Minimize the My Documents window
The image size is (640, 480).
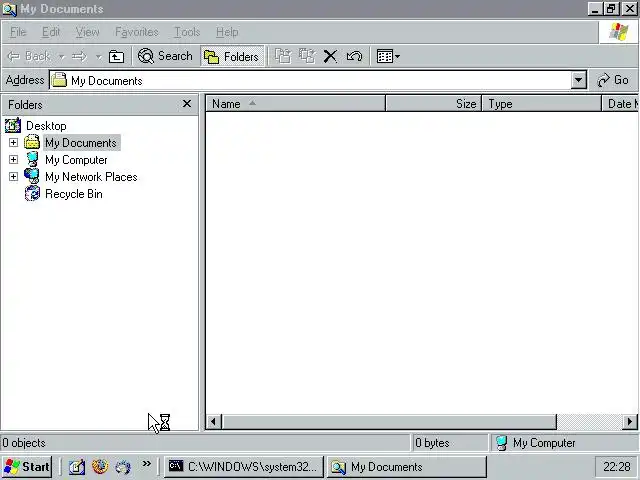pos(596,9)
